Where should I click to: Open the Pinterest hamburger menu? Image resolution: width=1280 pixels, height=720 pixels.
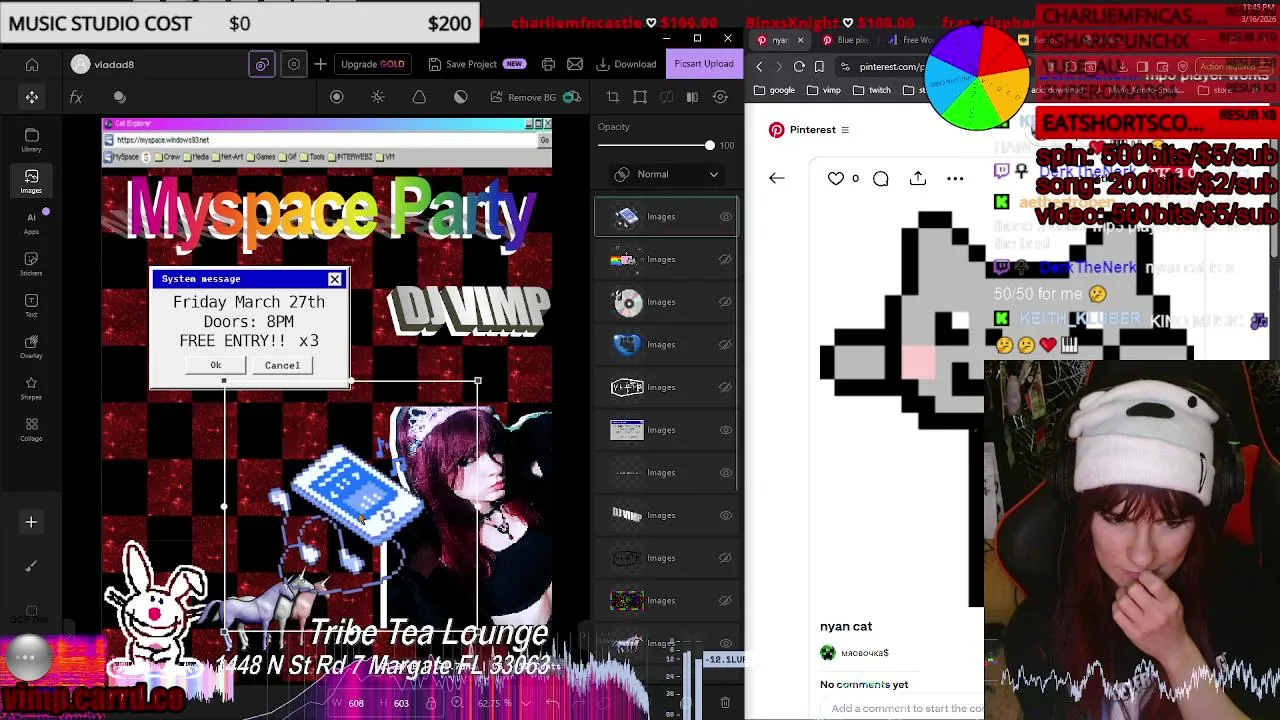point(845,130)
